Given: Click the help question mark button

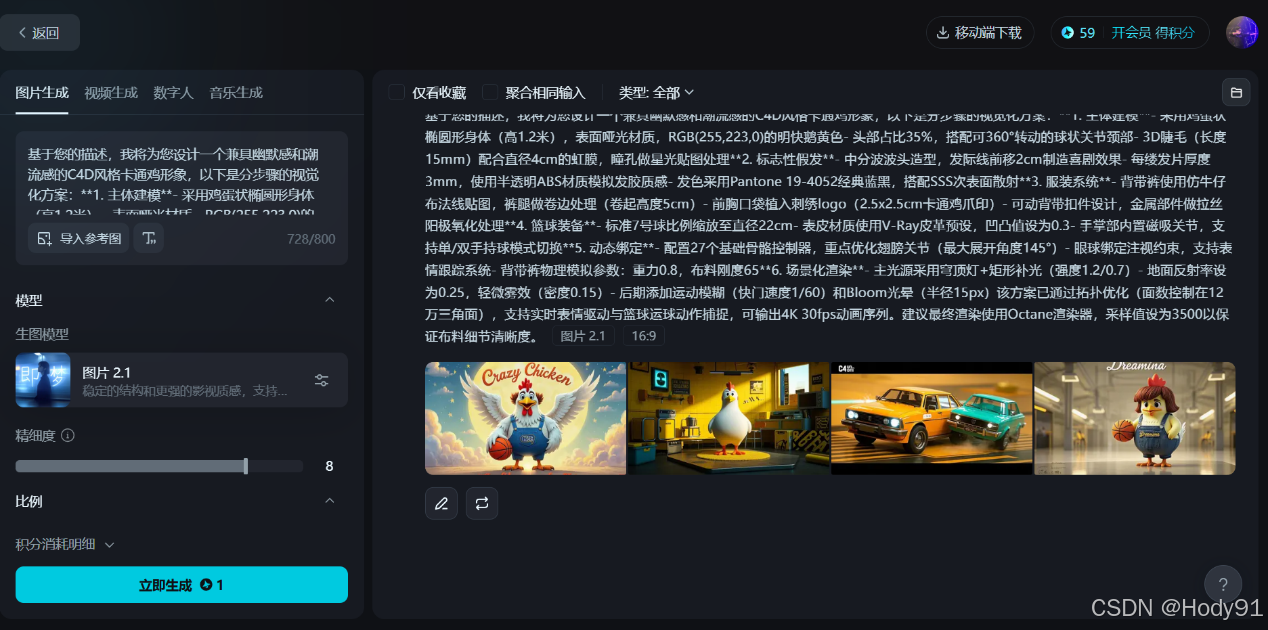Looking at the screenshot, I should click(1223, 584).
